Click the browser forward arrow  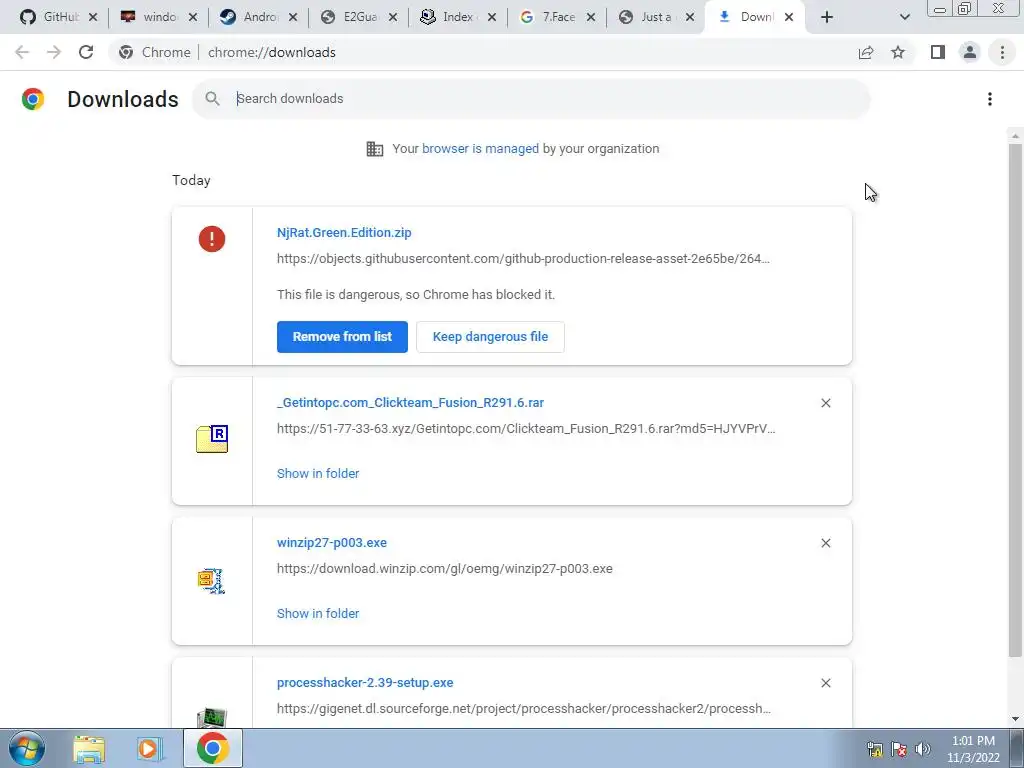[54, 52]
